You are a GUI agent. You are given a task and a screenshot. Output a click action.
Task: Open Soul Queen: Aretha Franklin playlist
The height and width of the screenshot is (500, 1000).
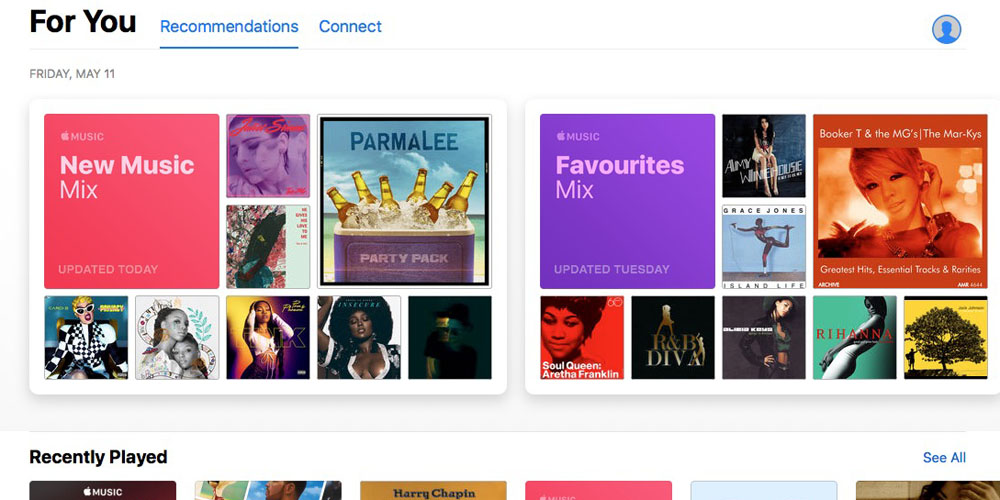point(582,337)
